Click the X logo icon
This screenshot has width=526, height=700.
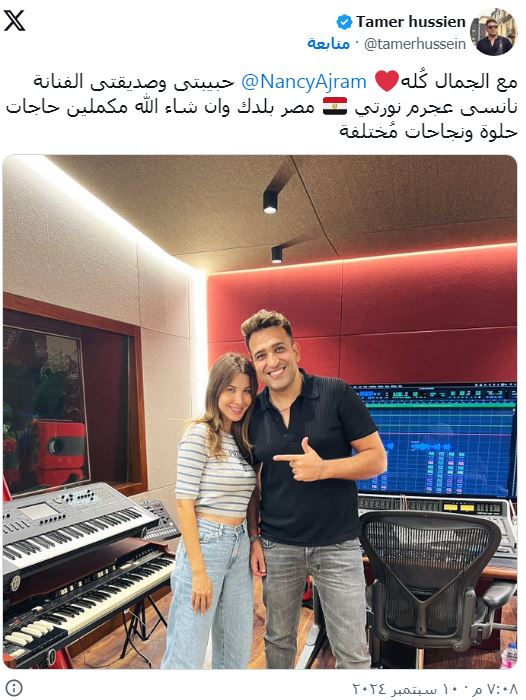point(14,21)
